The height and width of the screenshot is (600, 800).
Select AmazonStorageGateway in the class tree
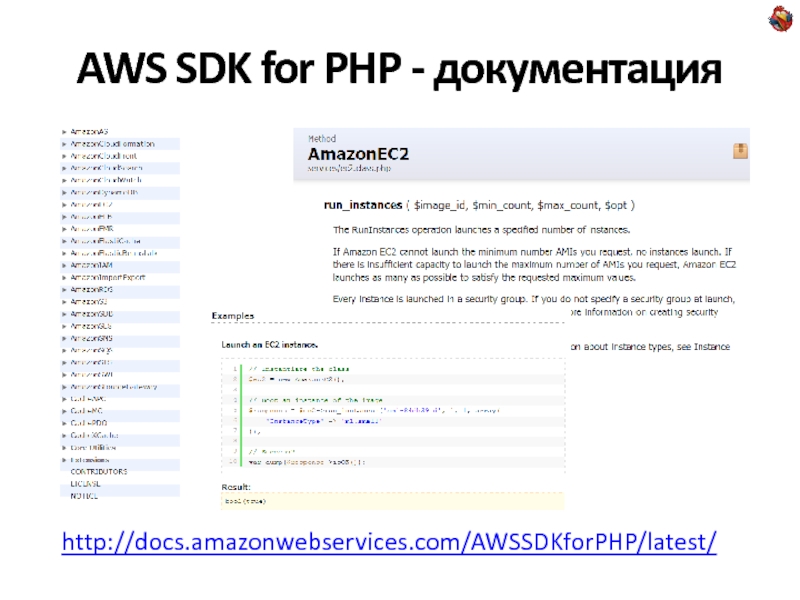[114, 387]
